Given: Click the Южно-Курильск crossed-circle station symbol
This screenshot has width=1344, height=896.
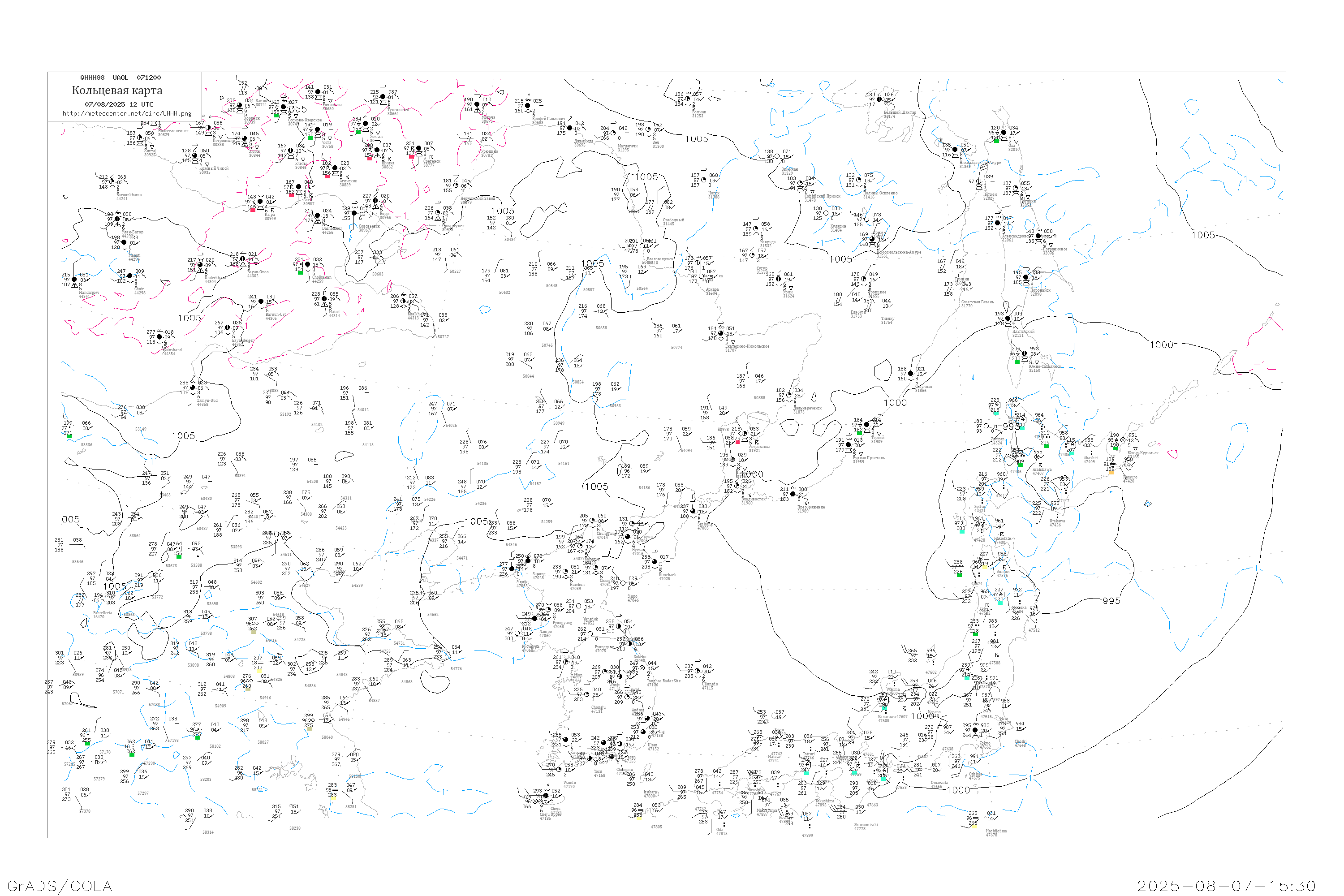Looking at the screenshot, I should coord(1123,440).
